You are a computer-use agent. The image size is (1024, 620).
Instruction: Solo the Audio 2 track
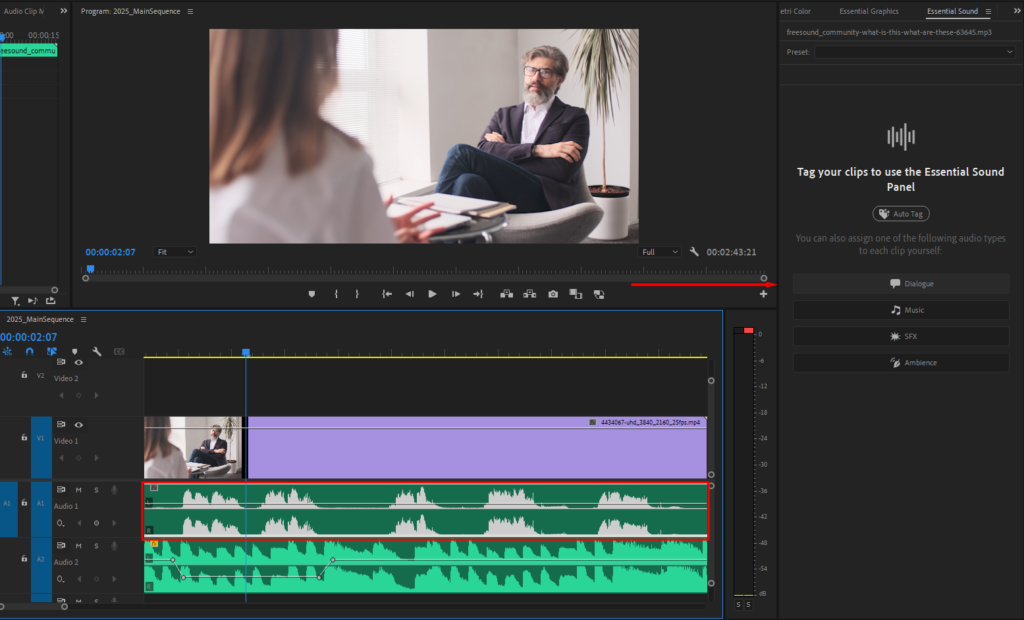[x=96, y=546]
